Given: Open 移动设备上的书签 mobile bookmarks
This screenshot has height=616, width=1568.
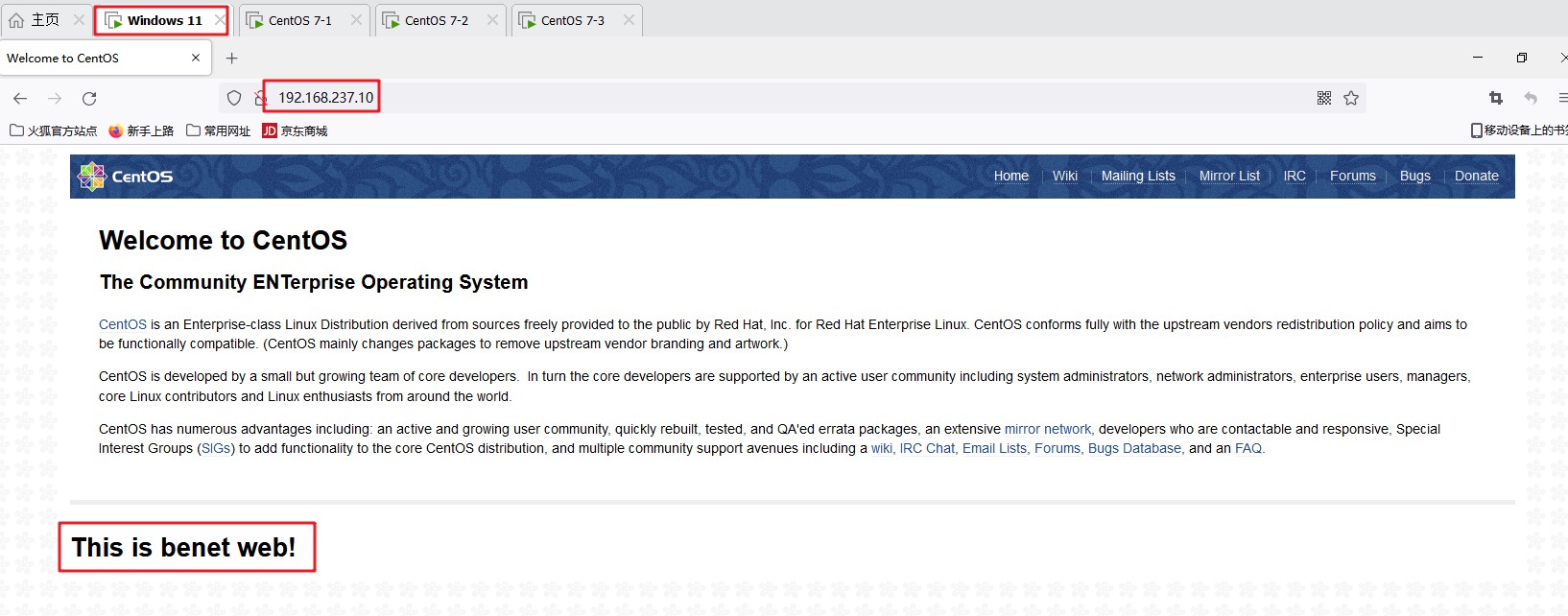Looking at the screenshot, I should click(1519, 130).
